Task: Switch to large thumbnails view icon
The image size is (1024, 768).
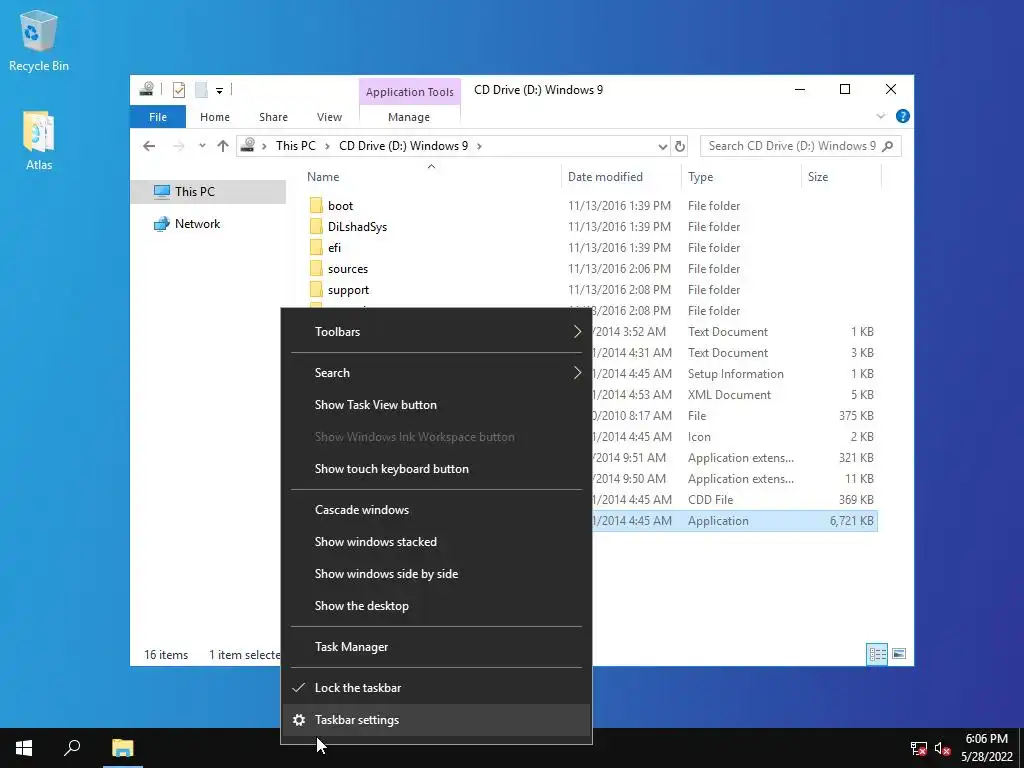Action: pyautogui.click(x=899, y=654)
